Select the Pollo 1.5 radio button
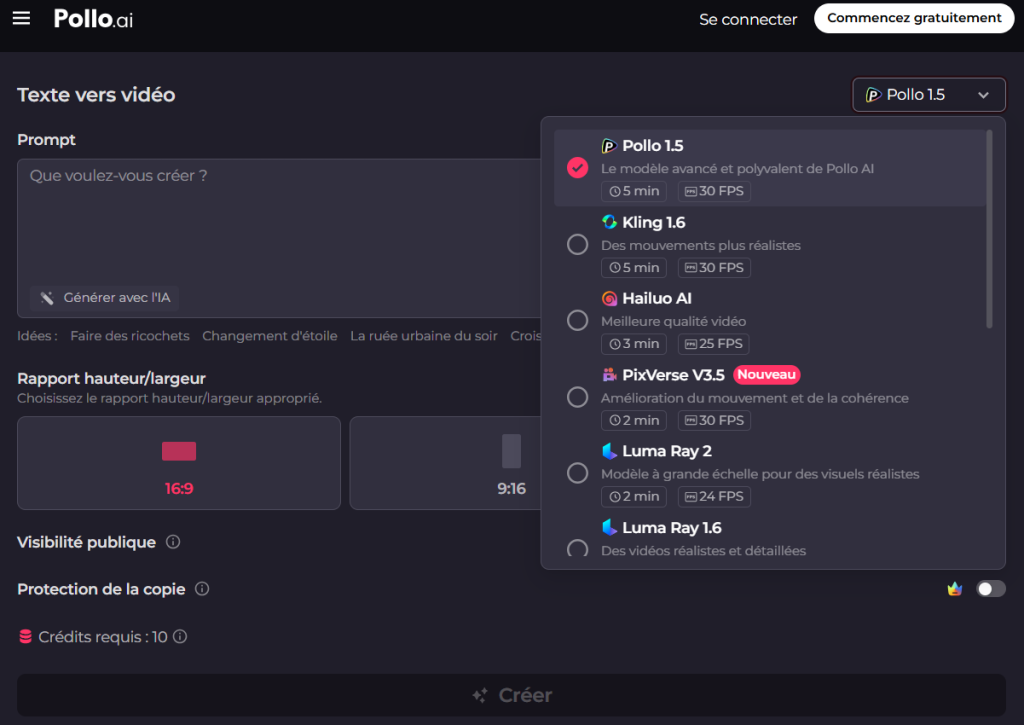Screen dimensions: 1024x725 tap(577, 168)
